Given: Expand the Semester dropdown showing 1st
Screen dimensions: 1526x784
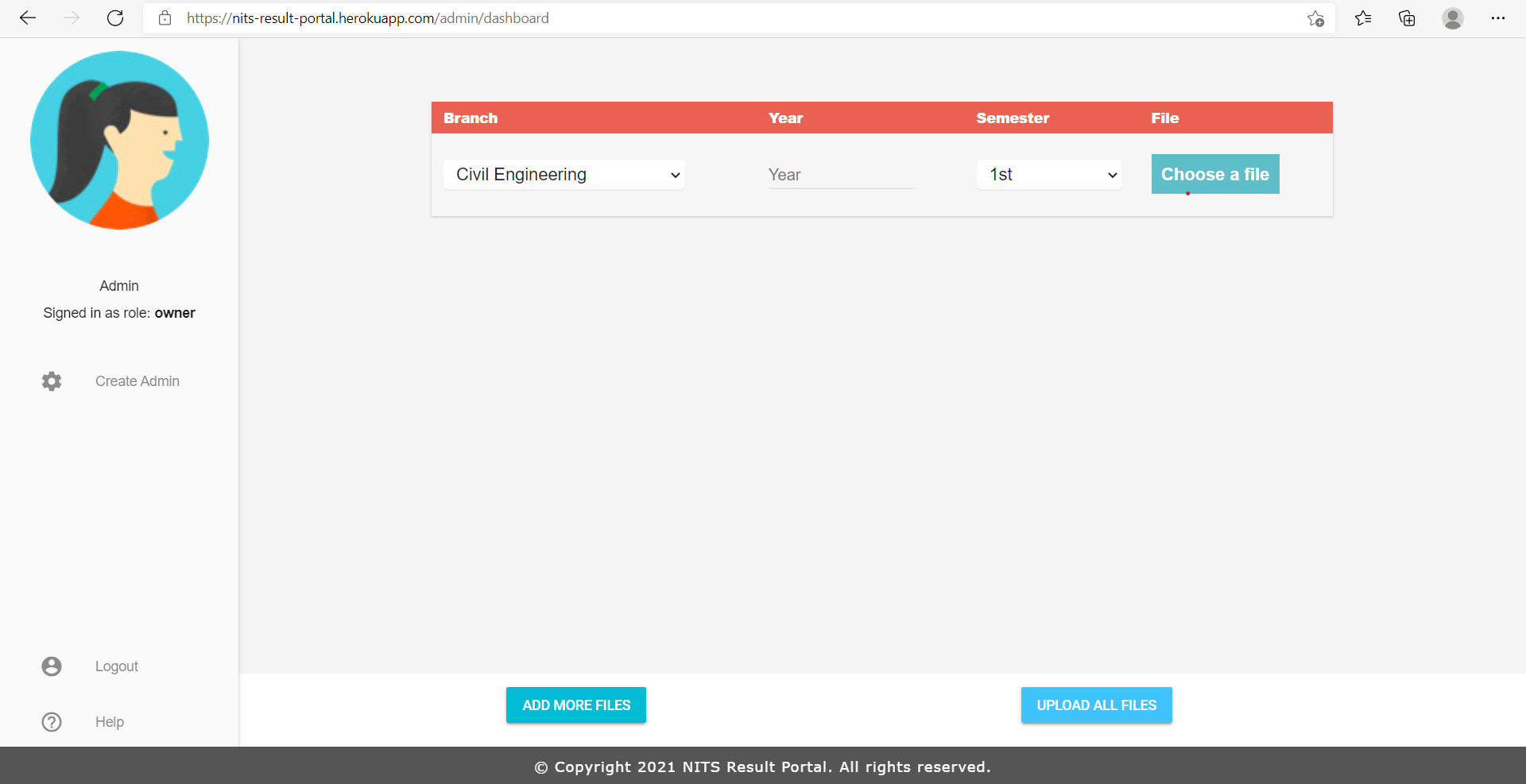Looking at the screenshot, I should point(1048,175).
